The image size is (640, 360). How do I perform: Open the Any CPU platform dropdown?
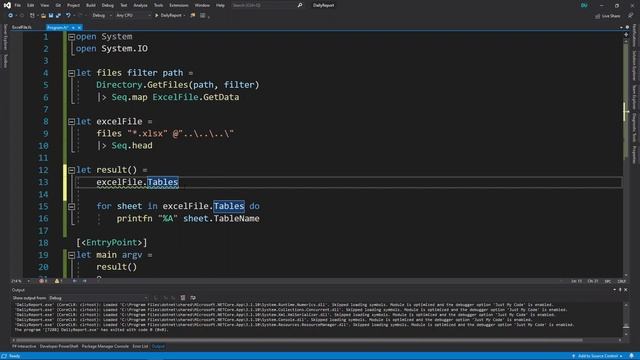pos(133,16)
